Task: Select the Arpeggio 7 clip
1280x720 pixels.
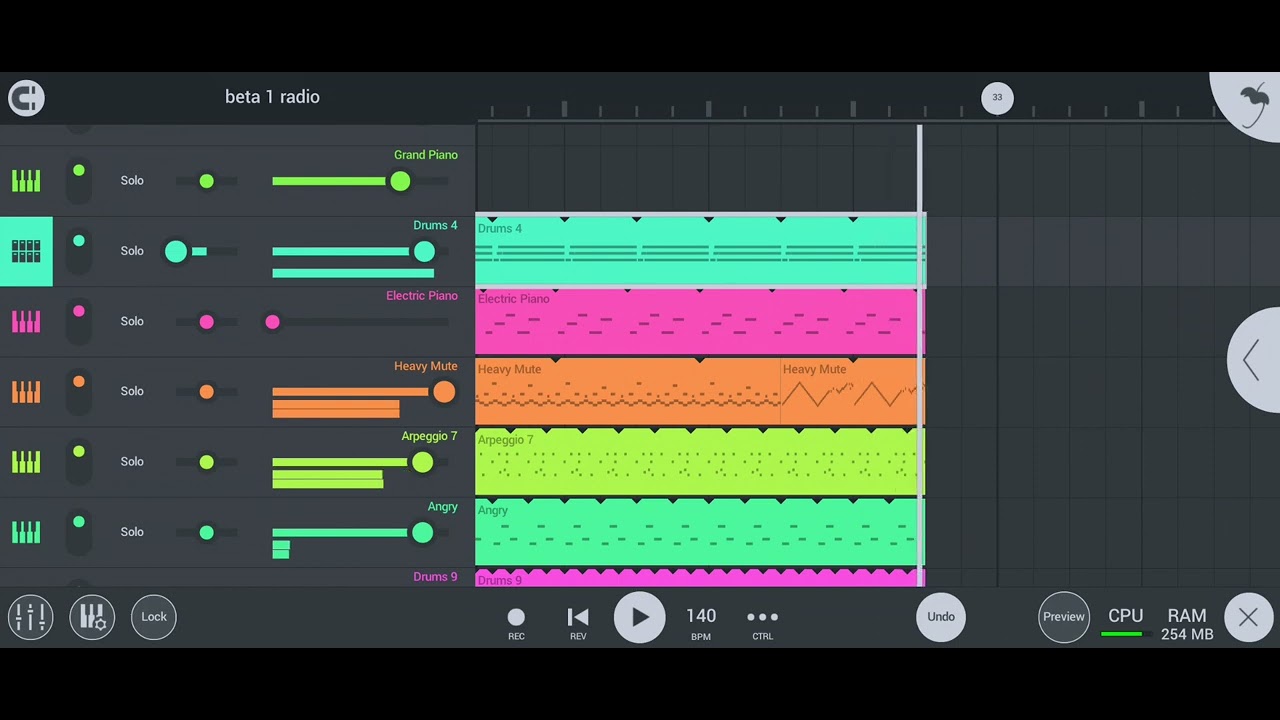Action: click(x=700, y=462)
